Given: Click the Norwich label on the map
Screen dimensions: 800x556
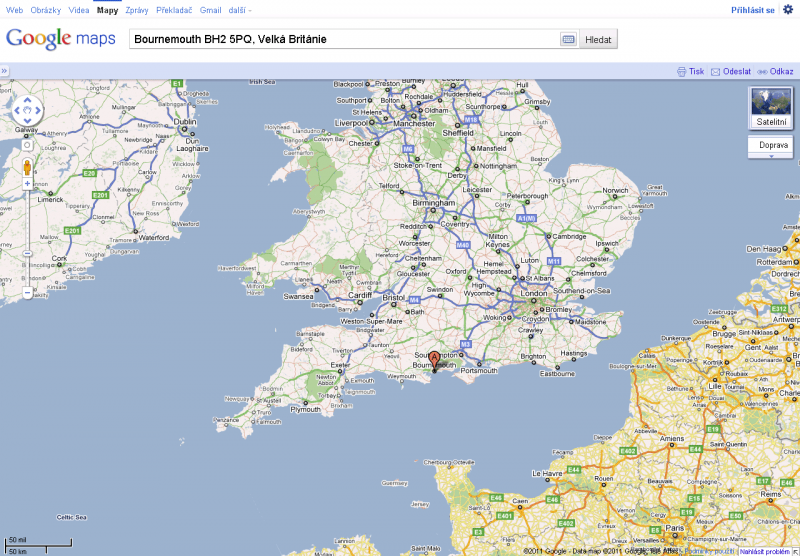Looking at the screenshot, I should click(615, 190).
